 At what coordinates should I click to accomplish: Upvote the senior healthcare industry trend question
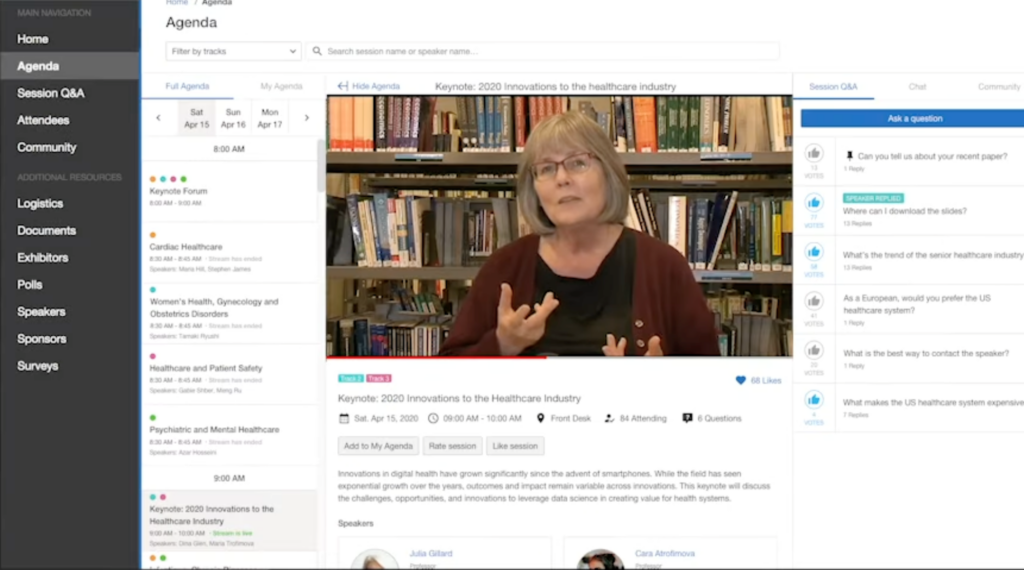click(814, 252)
